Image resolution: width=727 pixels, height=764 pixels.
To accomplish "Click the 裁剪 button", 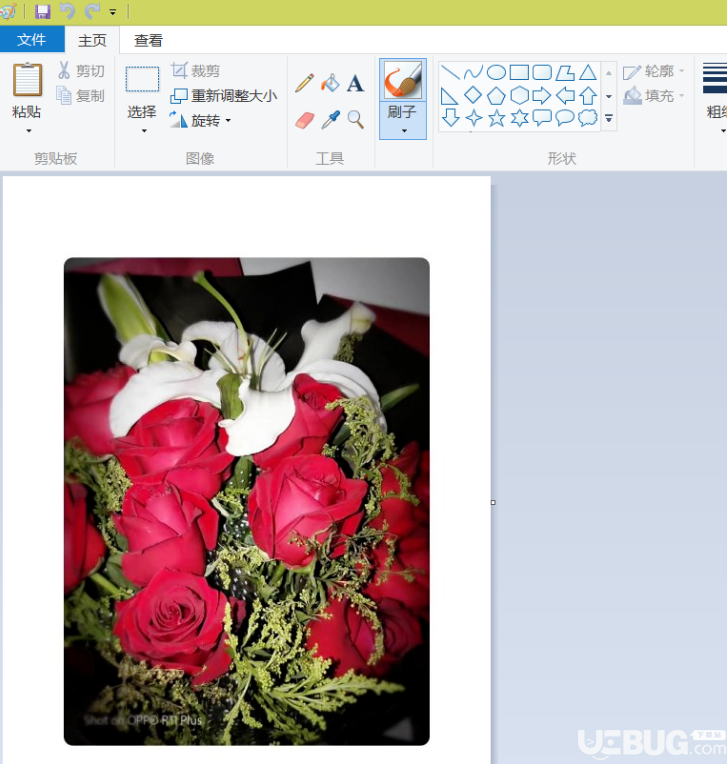I will pos(195,71).
